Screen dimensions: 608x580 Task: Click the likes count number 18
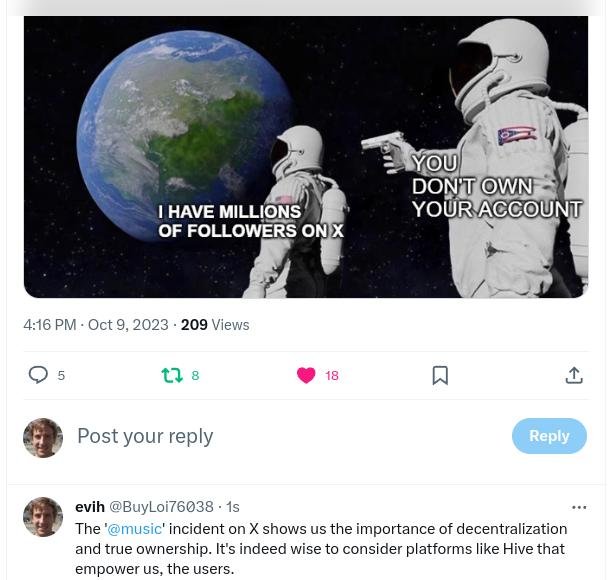(332, 375)
